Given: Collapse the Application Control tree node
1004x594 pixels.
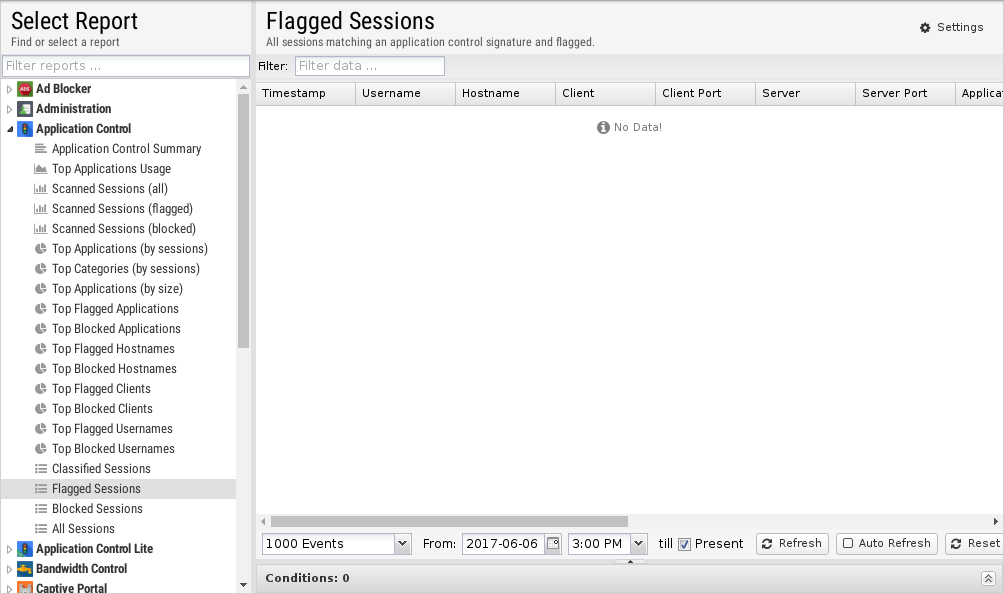Looking at the screenshot, I should [10, 129].
